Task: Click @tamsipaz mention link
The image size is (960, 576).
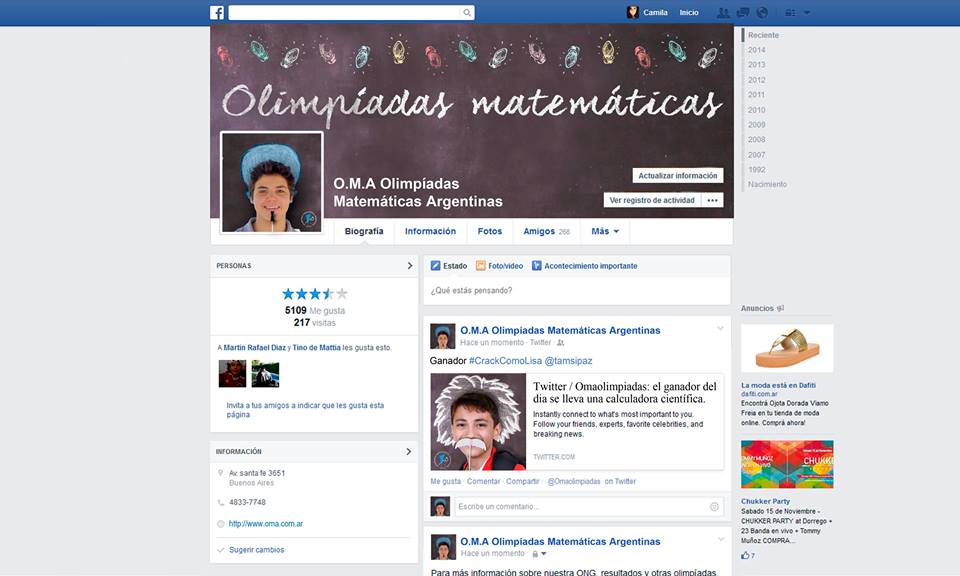Action: click(568, 361)
